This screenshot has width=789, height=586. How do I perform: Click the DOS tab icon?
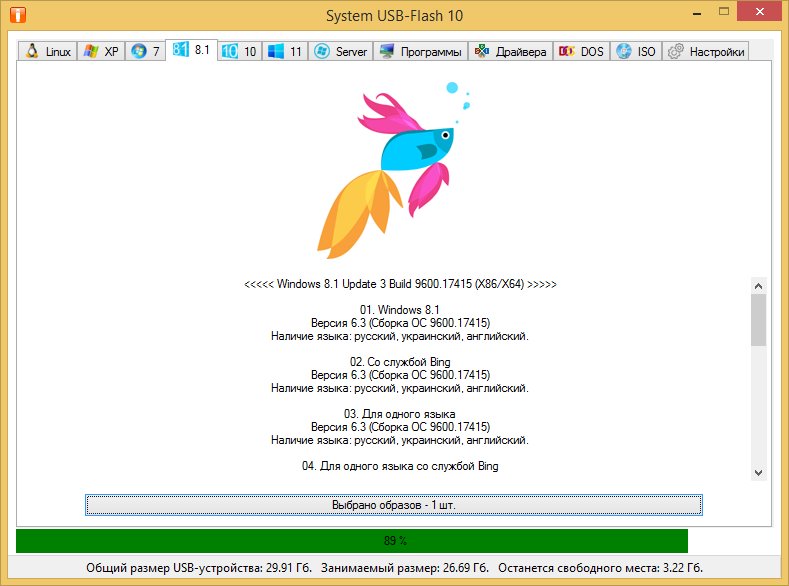point(566,51)
